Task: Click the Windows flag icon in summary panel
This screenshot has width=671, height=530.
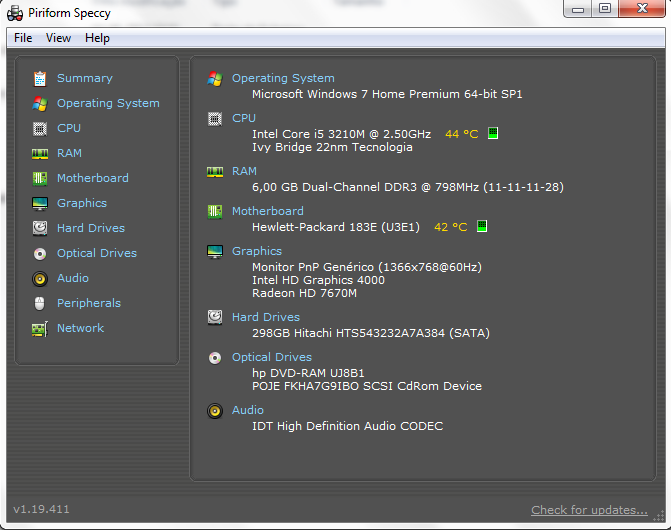Action: [x=215, y=79]
